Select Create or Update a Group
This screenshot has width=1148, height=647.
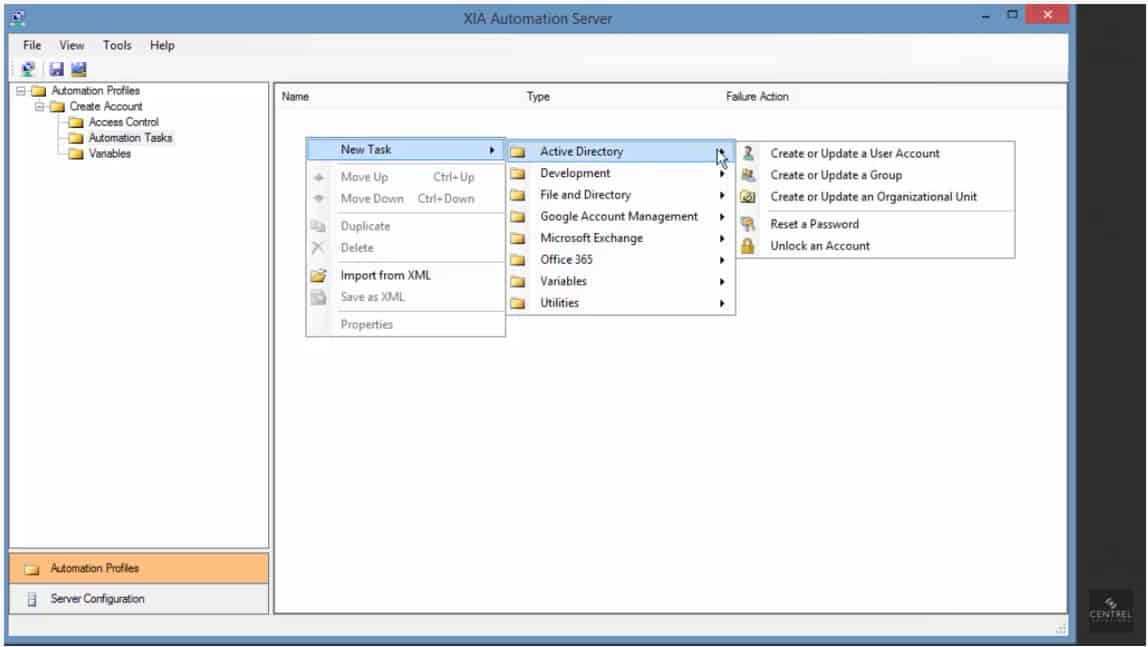pyautogui.click(x=875, y=175)
